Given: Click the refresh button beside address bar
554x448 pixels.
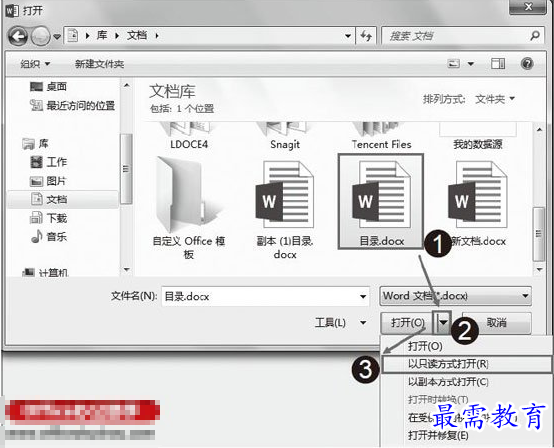Looking at the screenshot, I should 366,36.
